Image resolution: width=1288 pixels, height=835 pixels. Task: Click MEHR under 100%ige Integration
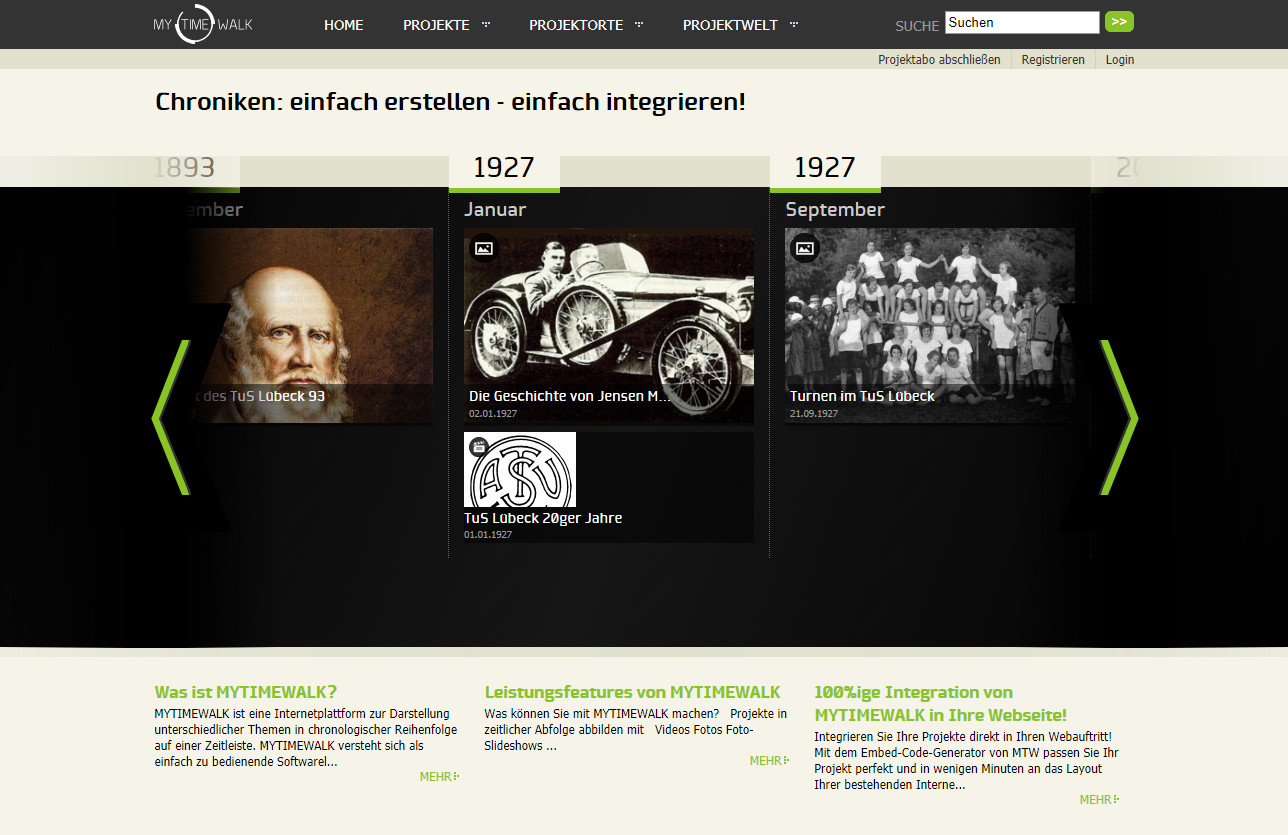click(x=1099, y=800)
